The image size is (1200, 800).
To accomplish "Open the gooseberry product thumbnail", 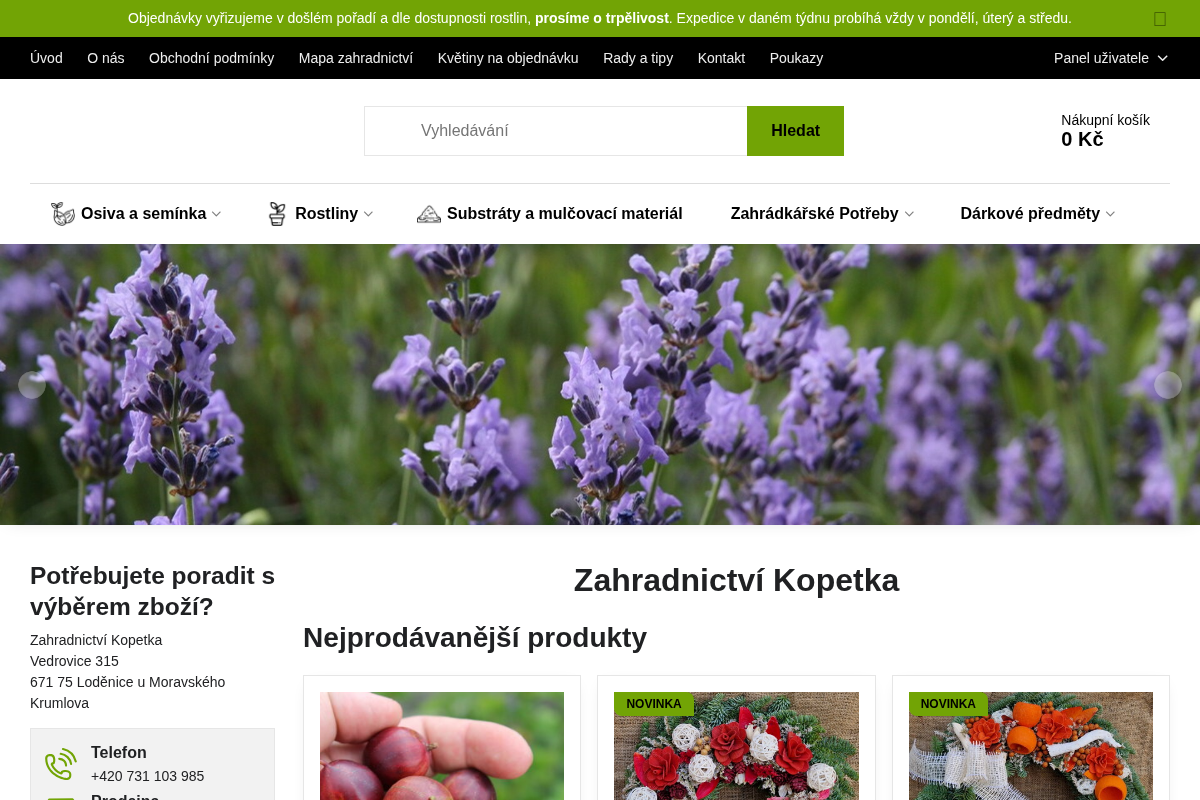I will [x=442, y=746].
